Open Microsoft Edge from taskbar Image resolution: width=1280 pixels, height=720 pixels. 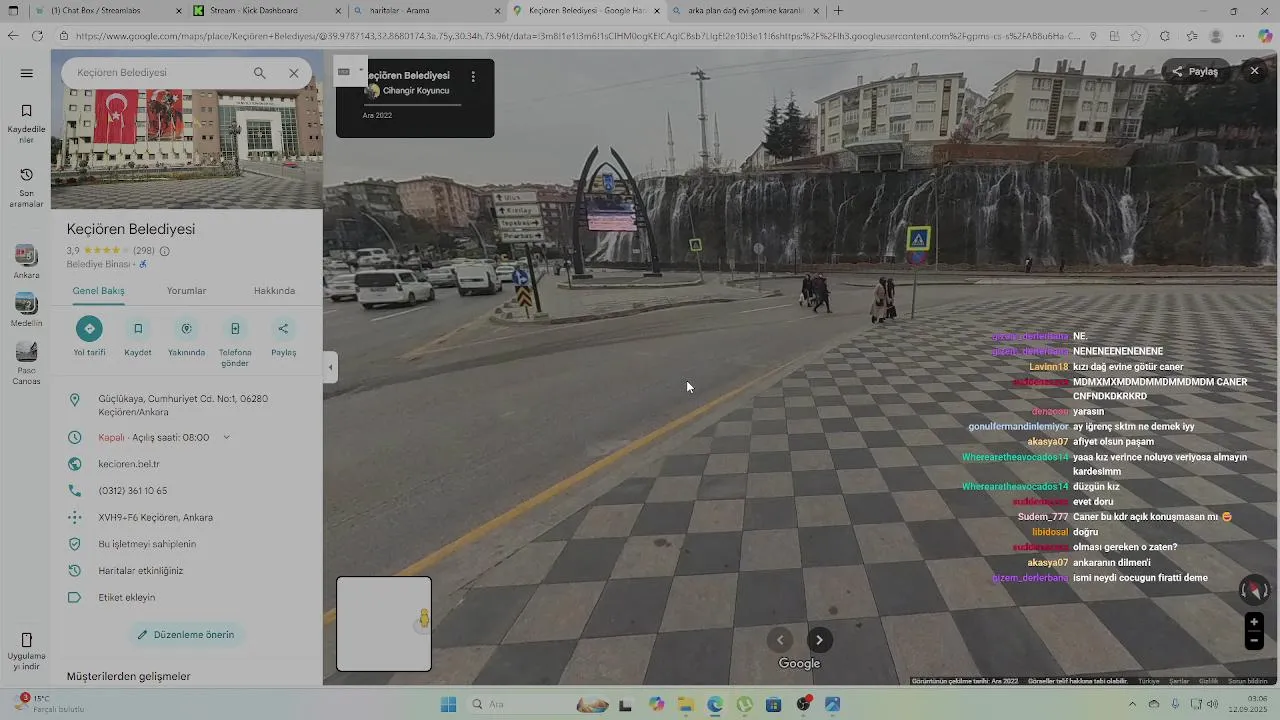point(715,704)
